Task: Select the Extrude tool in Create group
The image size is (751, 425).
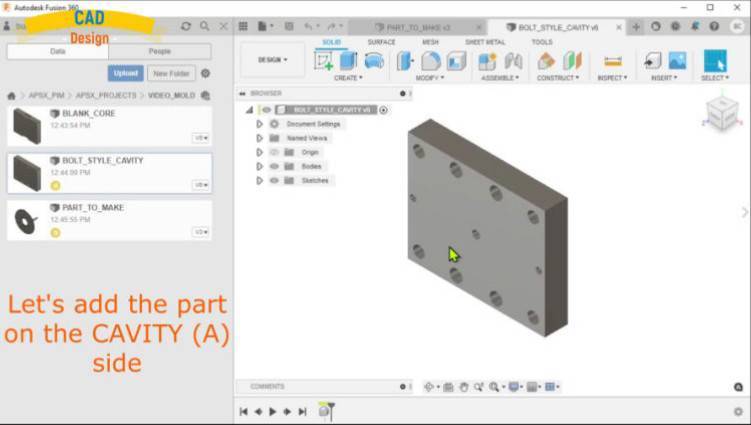Action: click(x=348, y=61)
